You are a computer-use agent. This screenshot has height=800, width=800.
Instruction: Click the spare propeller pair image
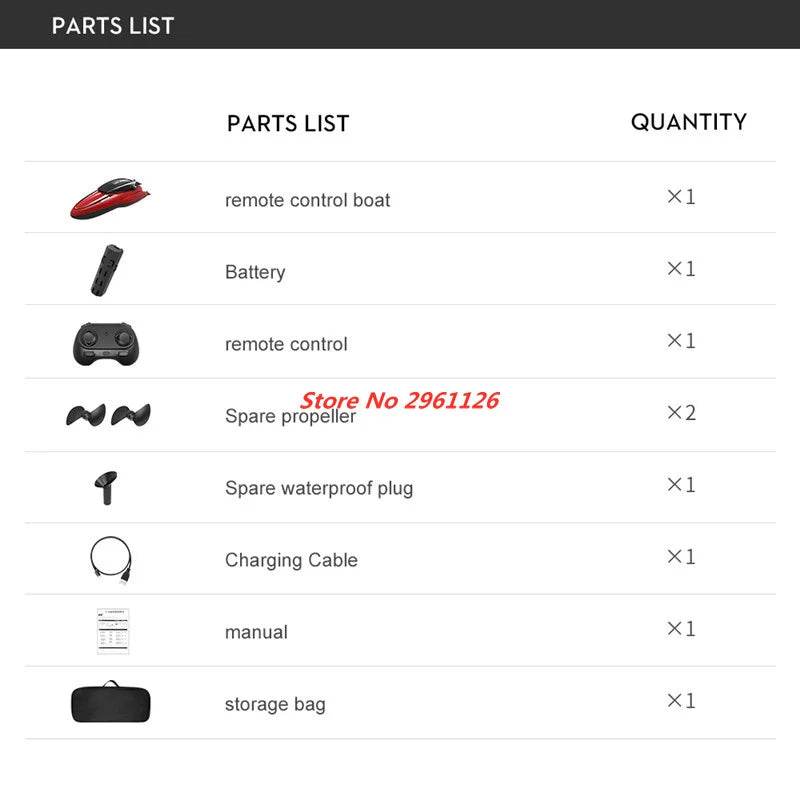click(108, 414)
